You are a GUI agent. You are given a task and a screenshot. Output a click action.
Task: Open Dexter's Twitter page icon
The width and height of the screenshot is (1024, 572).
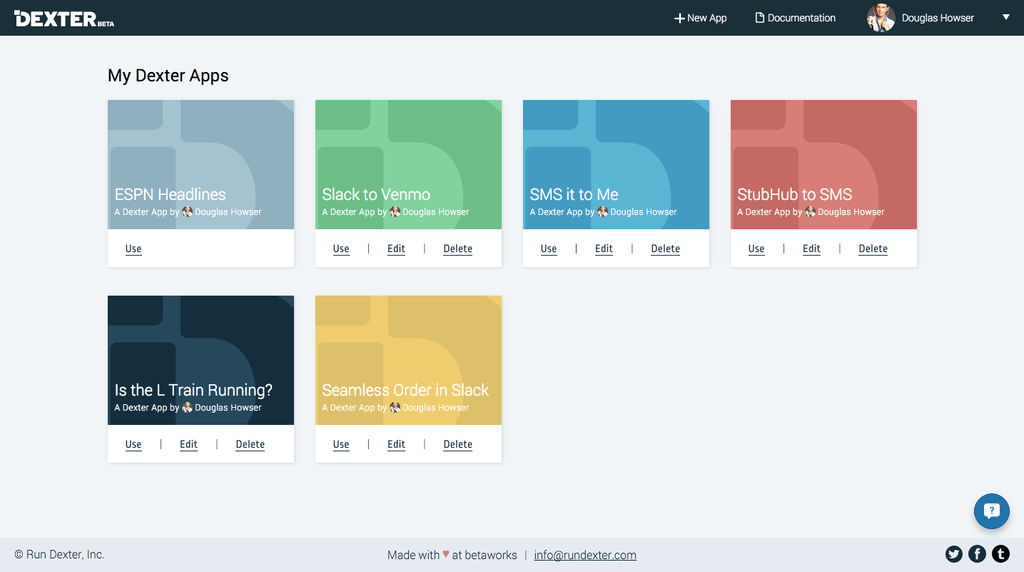point(953,554)
